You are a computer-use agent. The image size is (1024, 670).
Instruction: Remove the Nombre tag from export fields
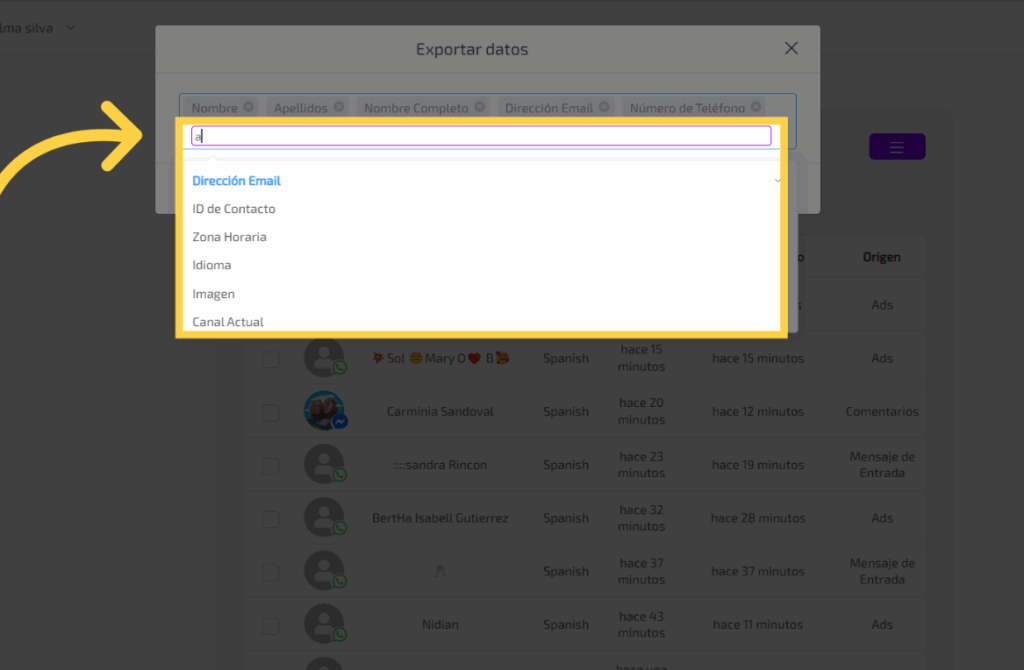click(x=248, y=107)
